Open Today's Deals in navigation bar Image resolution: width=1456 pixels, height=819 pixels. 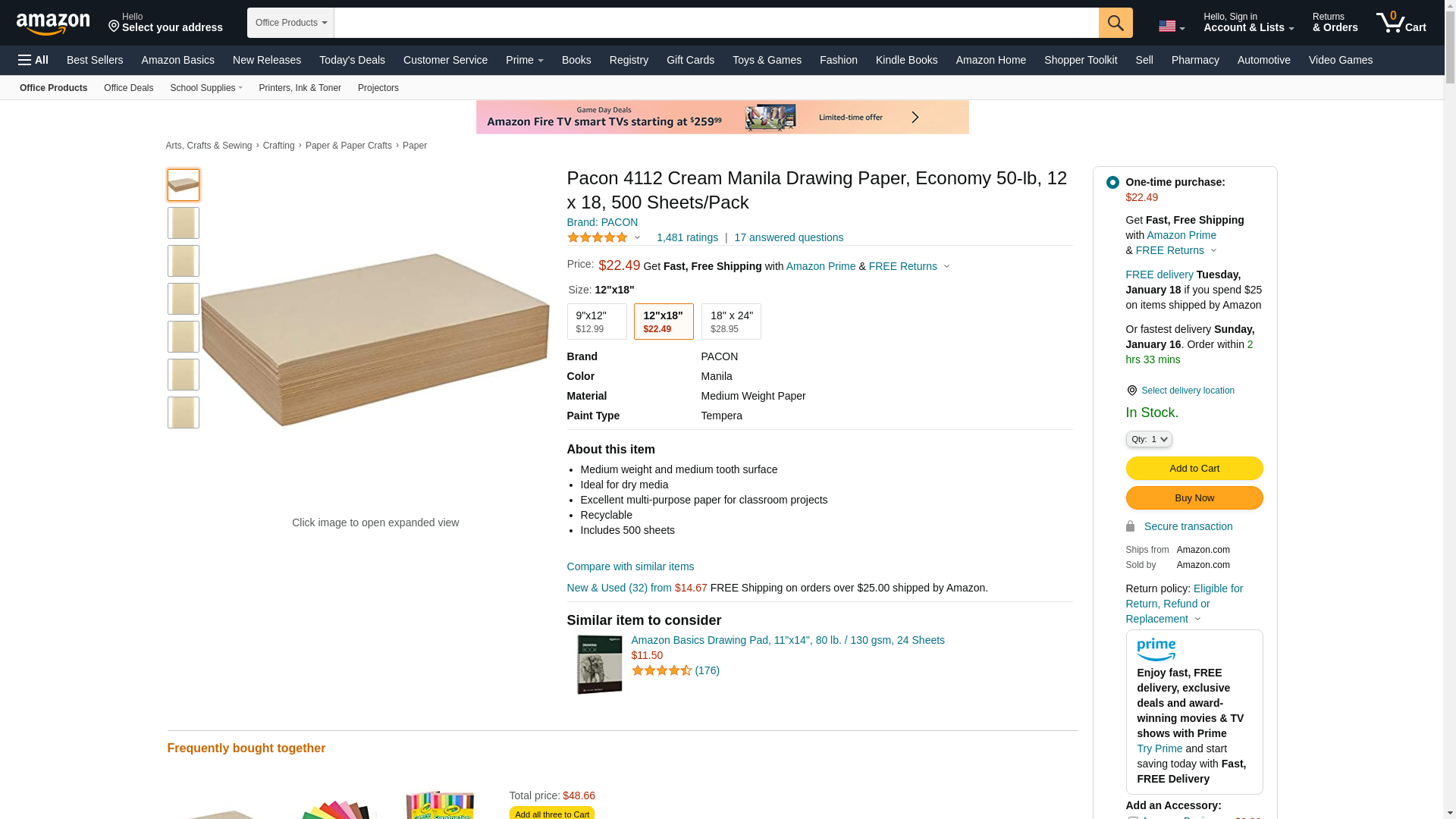352,60
